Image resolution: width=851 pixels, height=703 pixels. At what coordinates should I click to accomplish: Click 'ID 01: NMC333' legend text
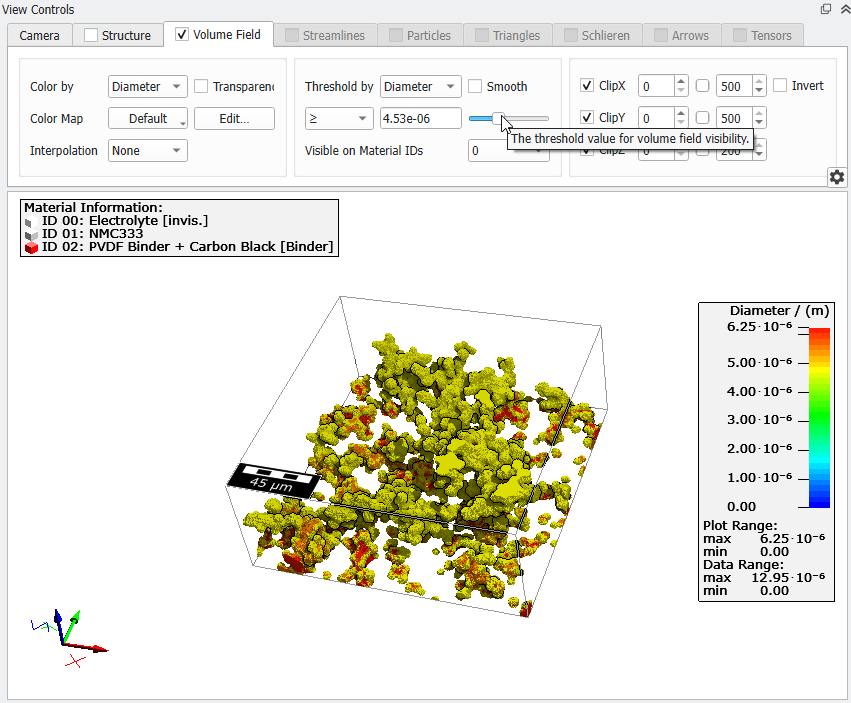92,234
